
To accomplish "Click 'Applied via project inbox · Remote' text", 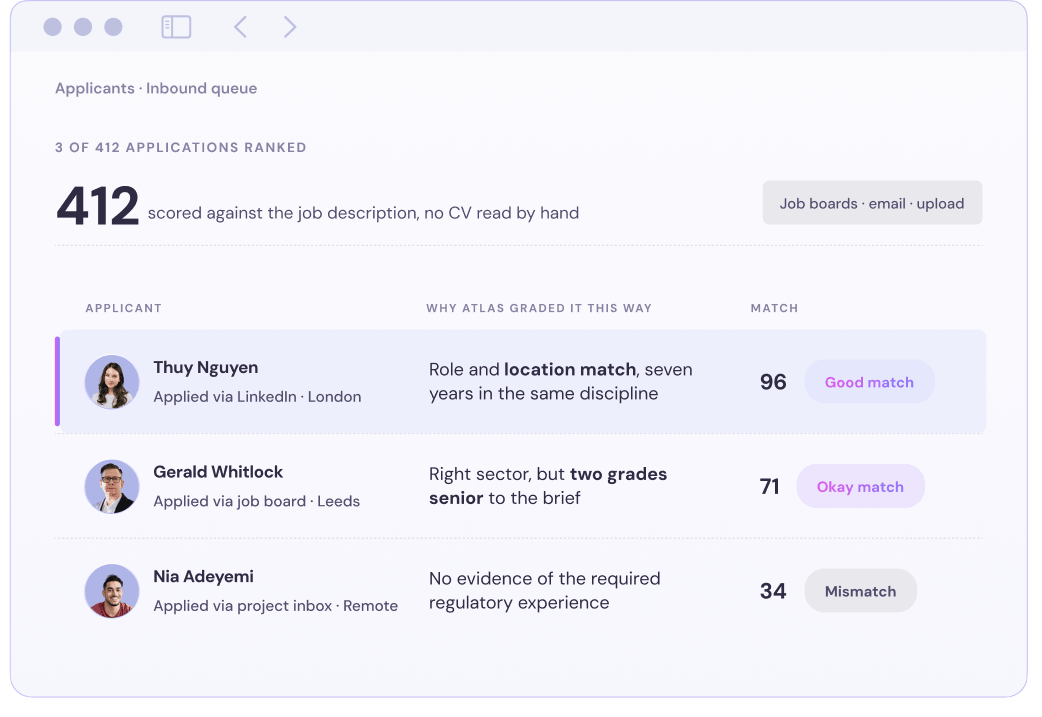I will tap(276, 605).
